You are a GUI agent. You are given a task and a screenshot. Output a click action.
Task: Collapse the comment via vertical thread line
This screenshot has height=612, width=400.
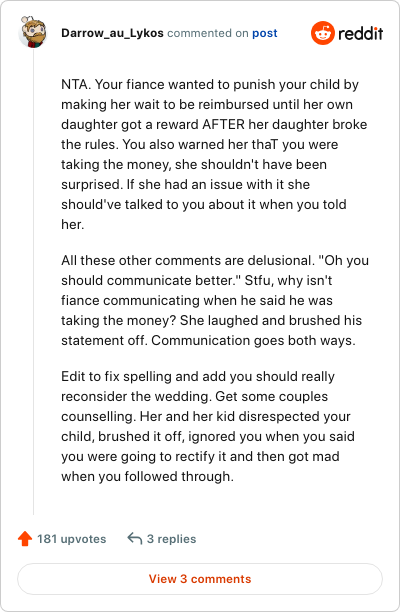point(34,281)
